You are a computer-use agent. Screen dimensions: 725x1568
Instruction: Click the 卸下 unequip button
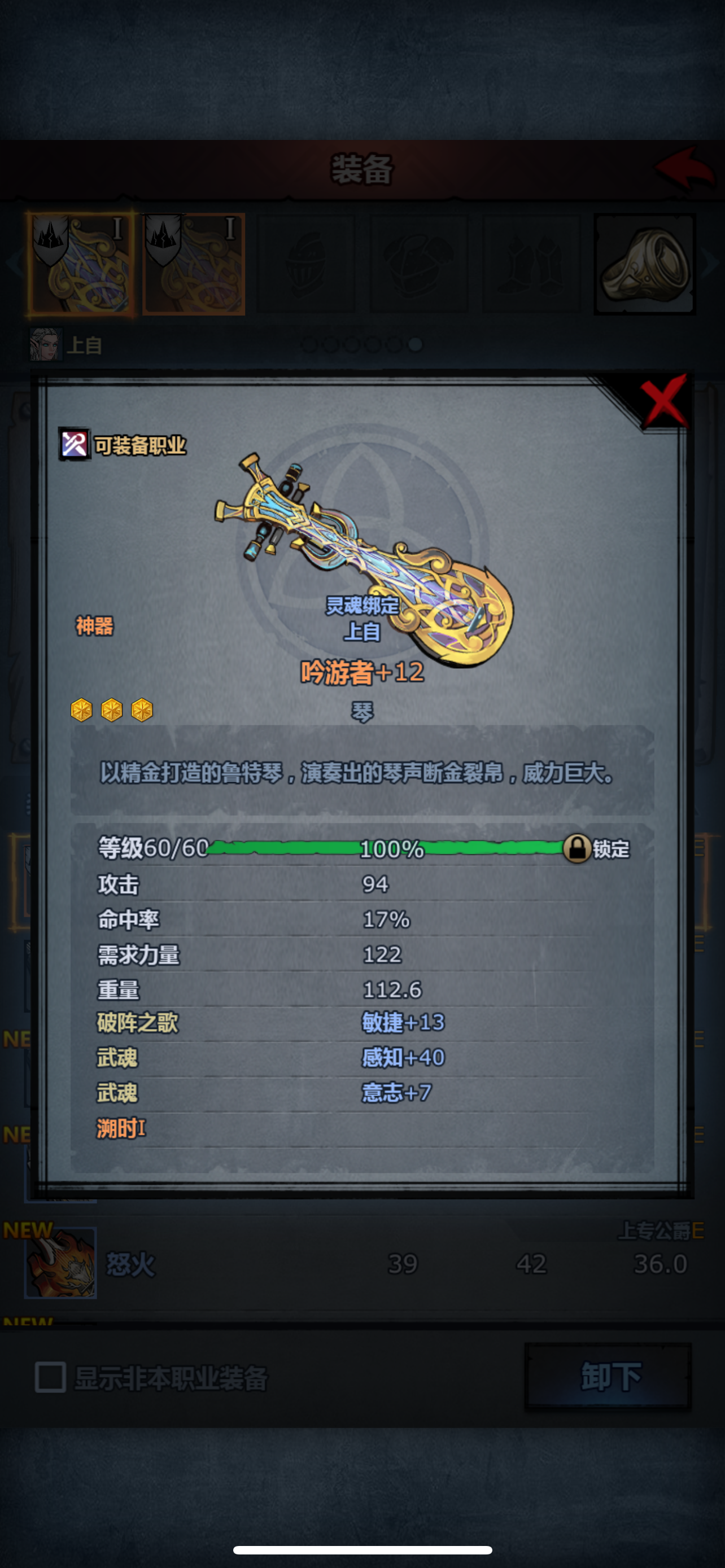coord(608,1376)
